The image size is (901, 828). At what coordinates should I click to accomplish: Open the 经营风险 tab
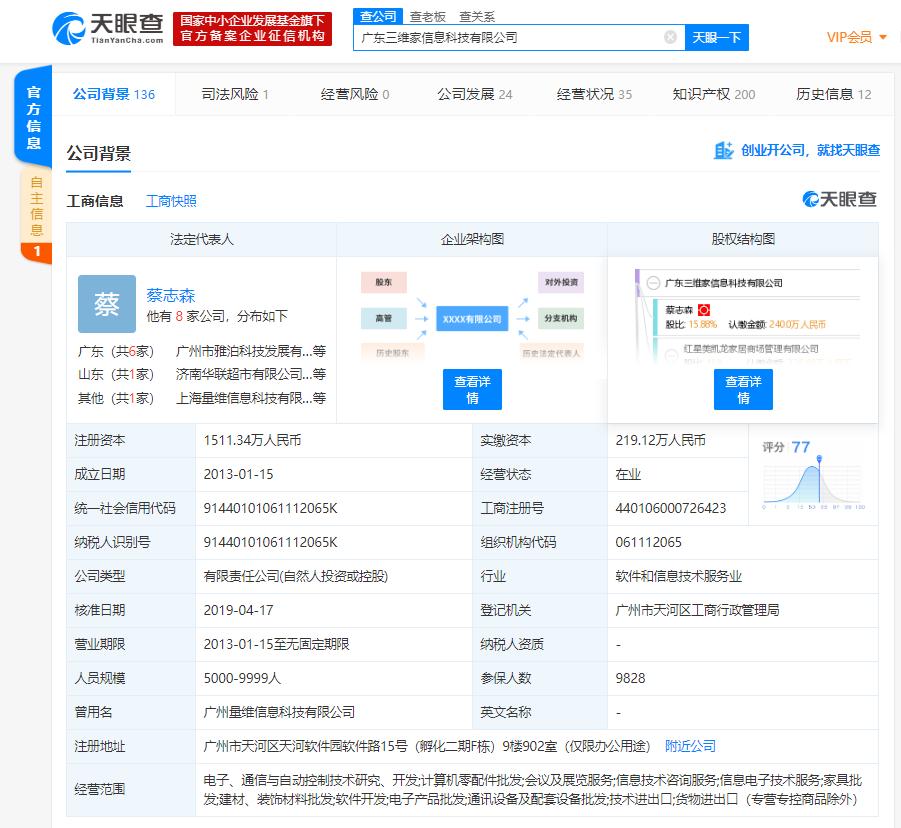tap(355, 94)
